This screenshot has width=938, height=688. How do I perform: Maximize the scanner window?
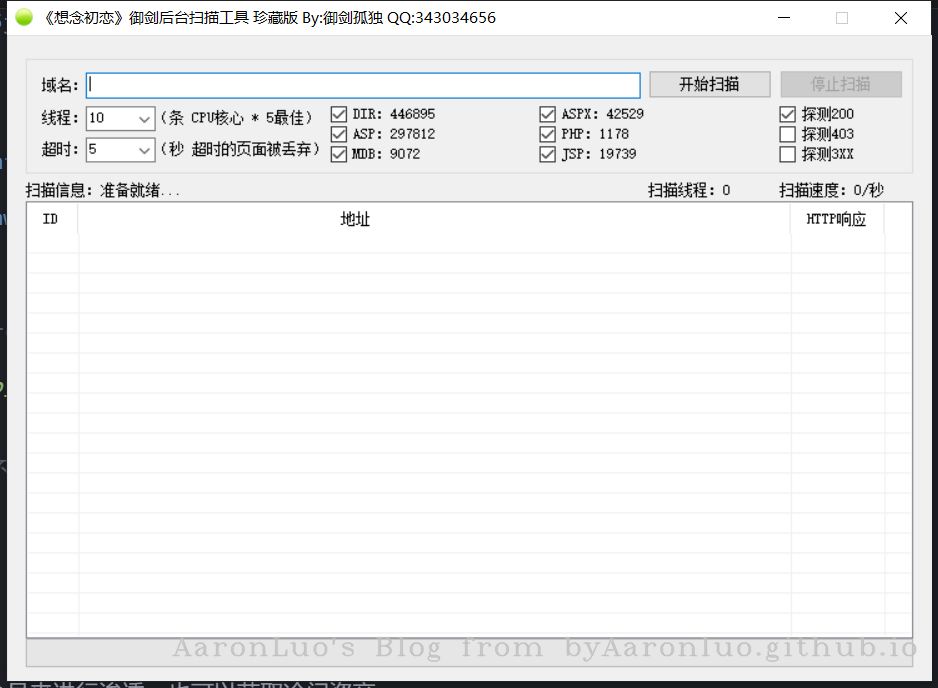coord(841,18)
